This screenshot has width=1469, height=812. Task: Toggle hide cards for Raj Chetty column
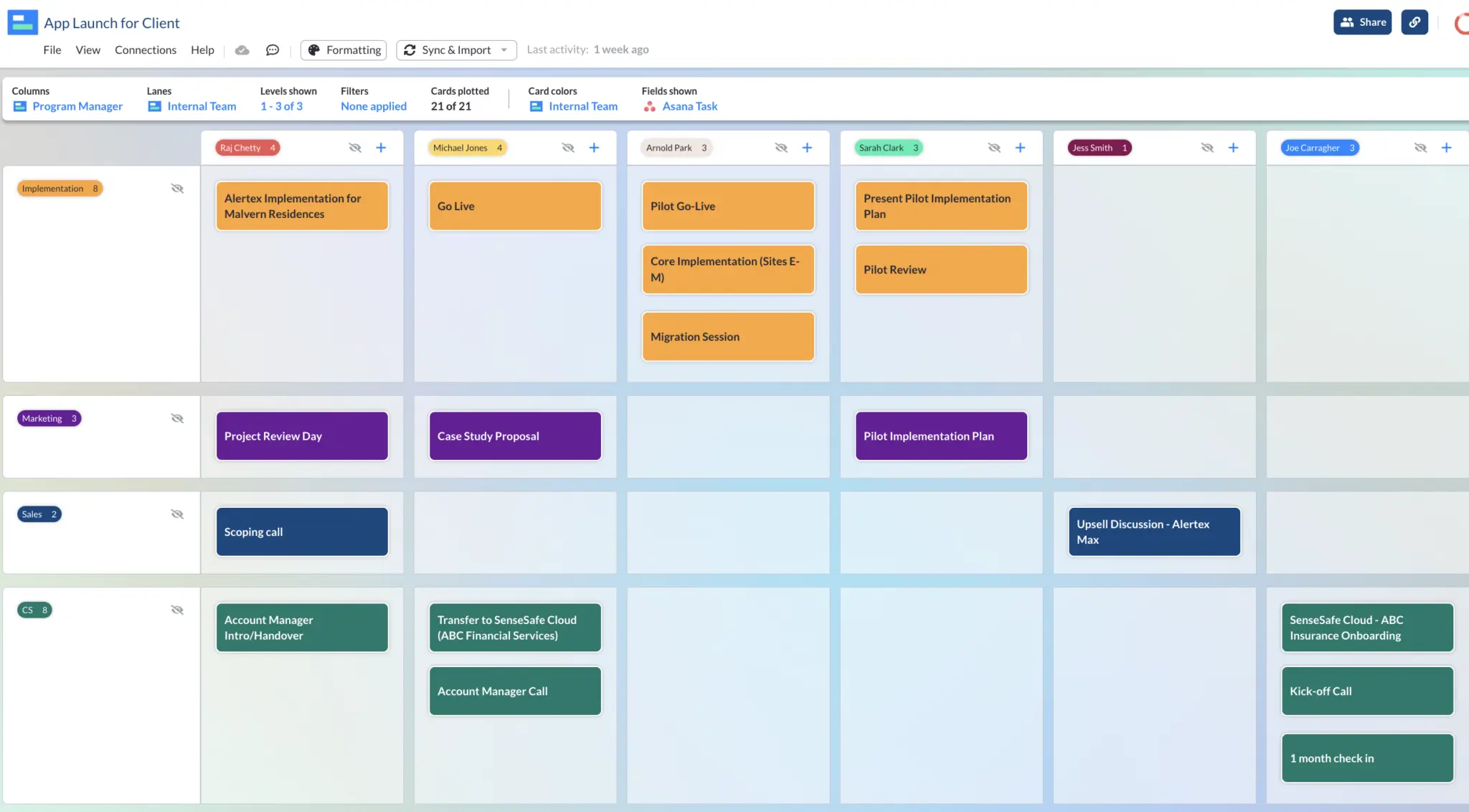click(x=355, y=148)
